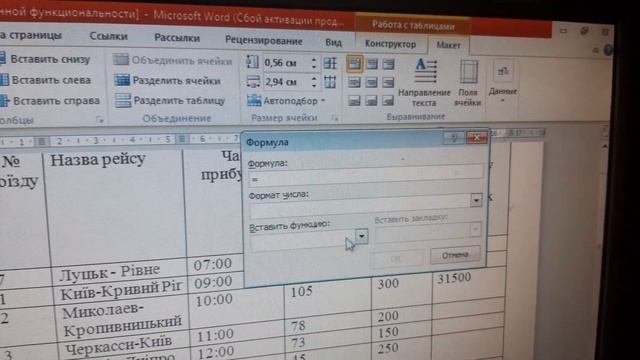Click Insert Below (Вставить снизу)

pos(45,59)
